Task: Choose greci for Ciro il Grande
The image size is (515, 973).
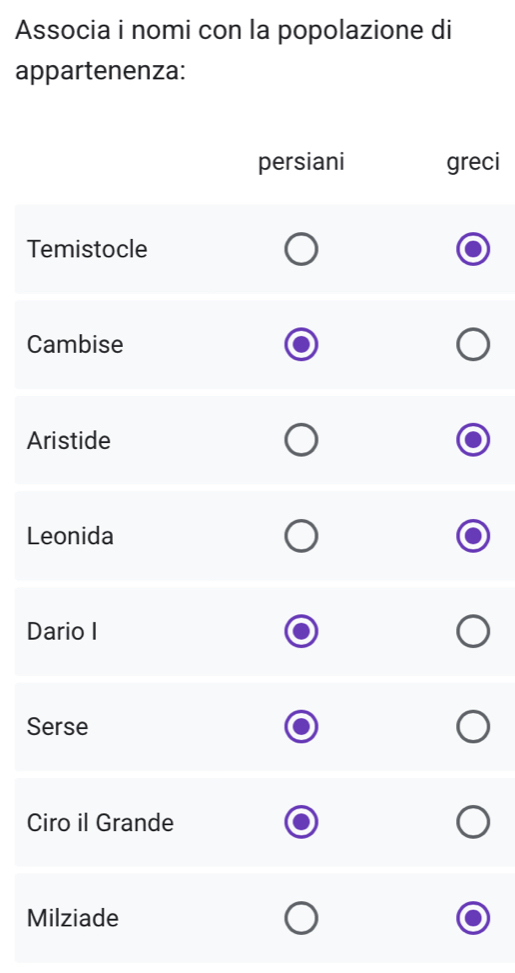Action: coord(473,823)
